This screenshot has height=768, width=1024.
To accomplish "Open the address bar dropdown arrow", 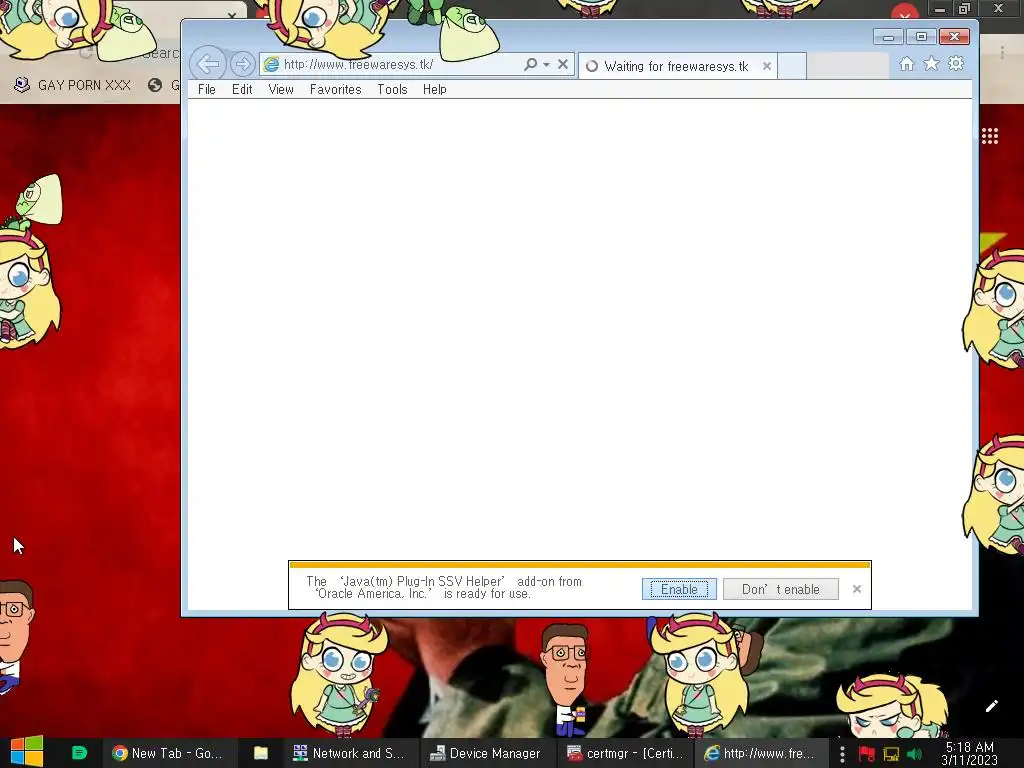I will pyautogui.click(x=546, y=64).
